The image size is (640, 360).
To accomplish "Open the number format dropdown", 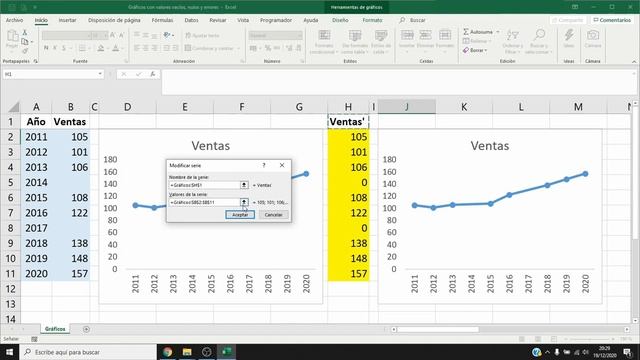I will 300,36.
